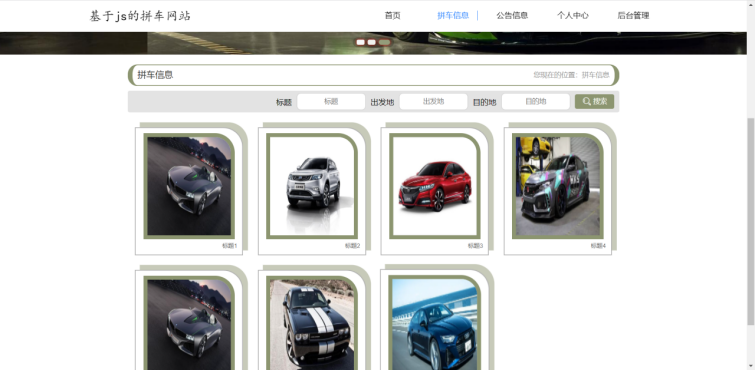Open the silver SUV thumbnail 标题2
The width and height of the screenshot is (755, 371).
[x=312, y=186]
